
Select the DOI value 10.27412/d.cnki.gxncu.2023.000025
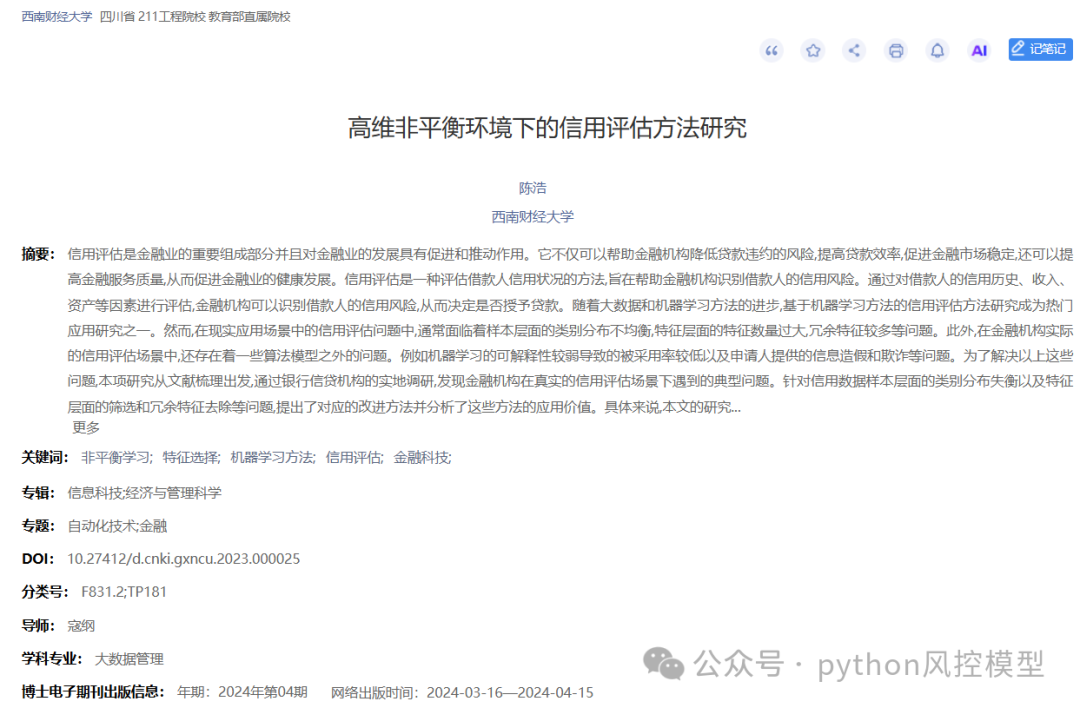point(183,559)
